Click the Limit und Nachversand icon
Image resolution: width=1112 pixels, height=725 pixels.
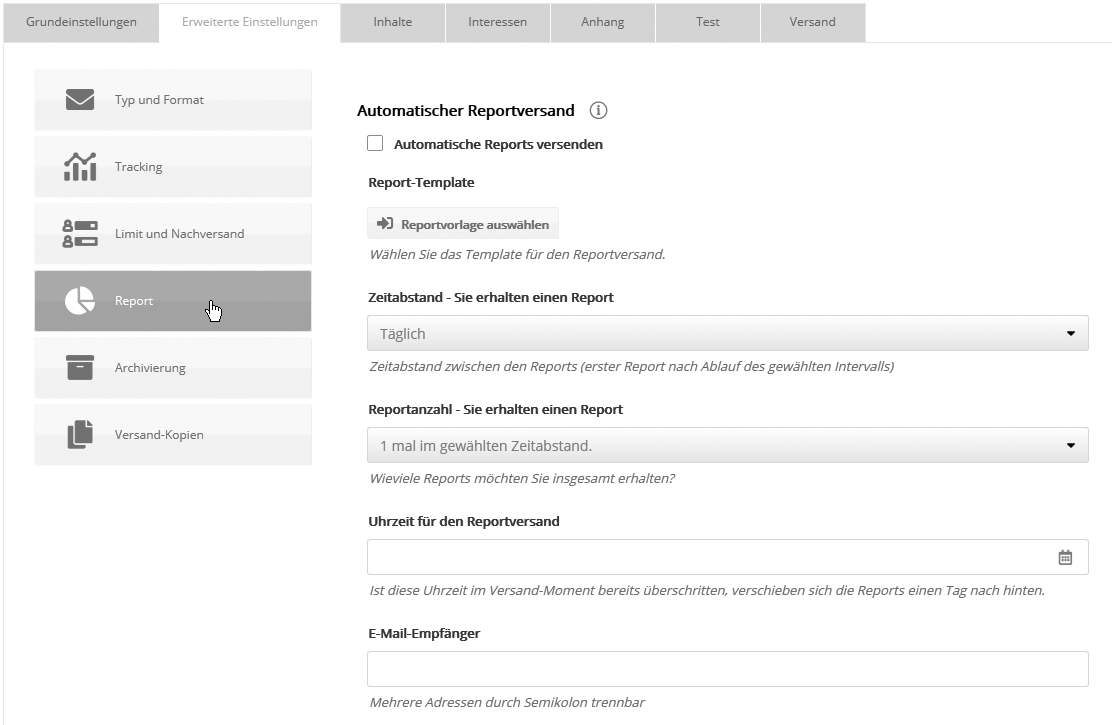(x=80, y=234)
